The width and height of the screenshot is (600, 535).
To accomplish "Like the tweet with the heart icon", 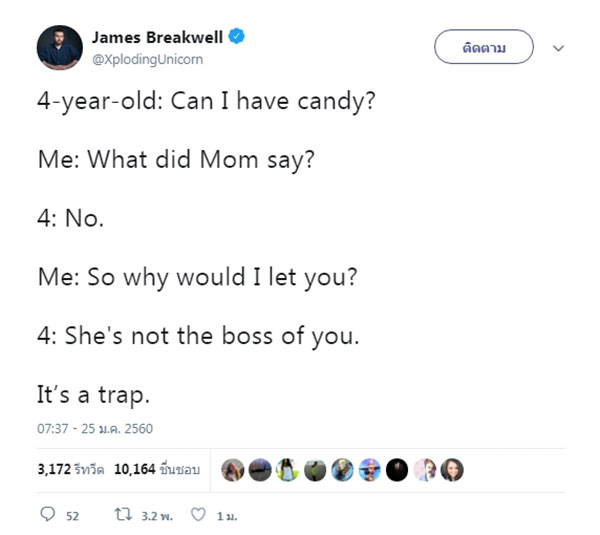I will tap(197, 515).
